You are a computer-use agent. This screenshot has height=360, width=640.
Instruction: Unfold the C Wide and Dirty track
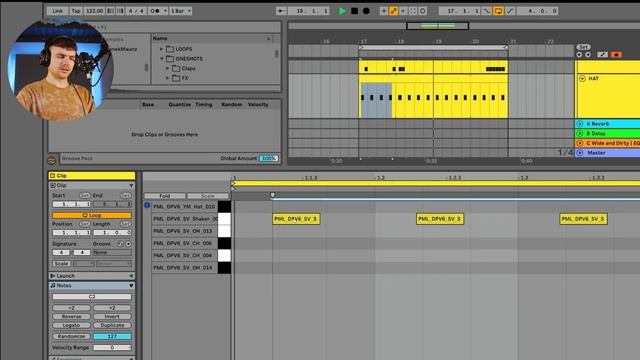coord(580,143)
